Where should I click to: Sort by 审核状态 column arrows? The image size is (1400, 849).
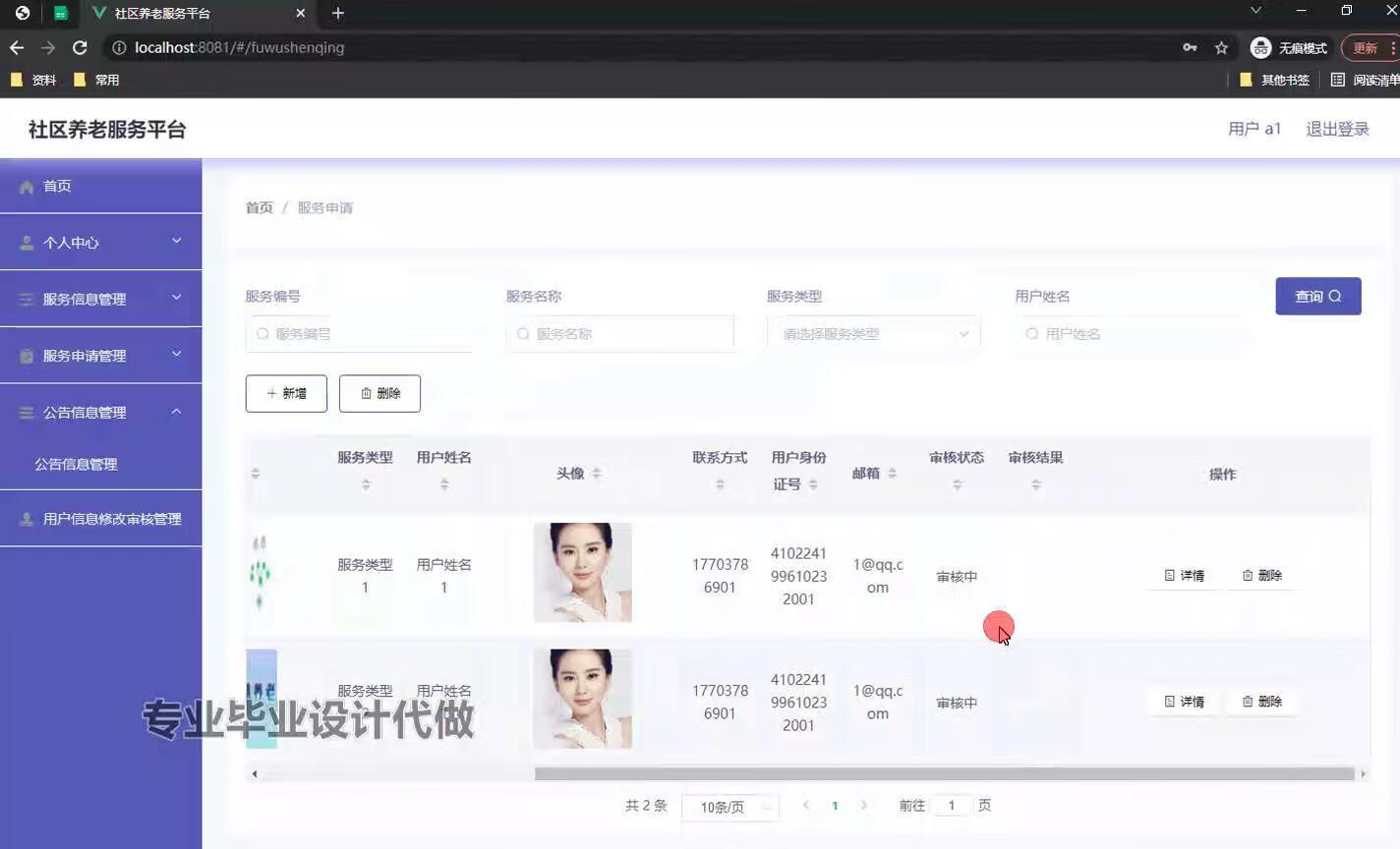957,484
